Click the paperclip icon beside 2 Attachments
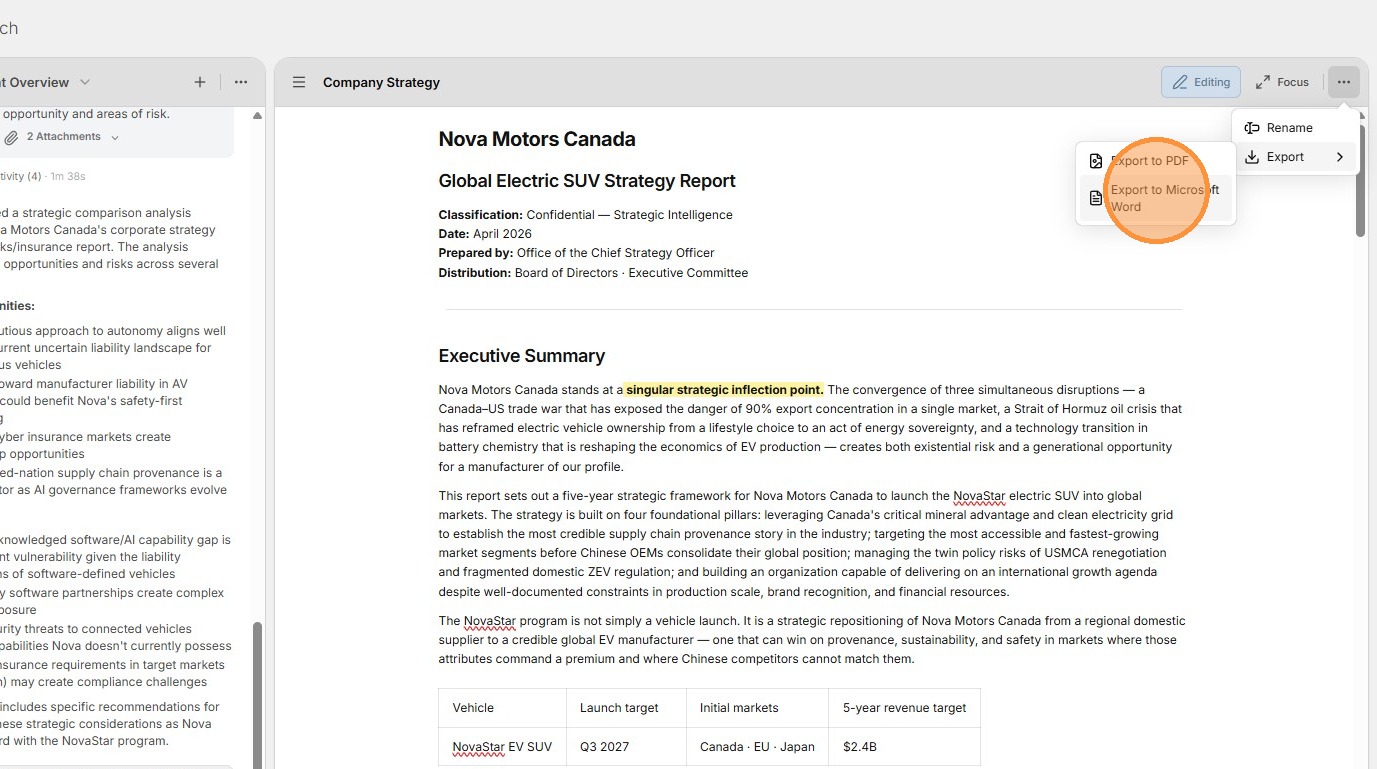The image size is (1377, 769). 11,137
